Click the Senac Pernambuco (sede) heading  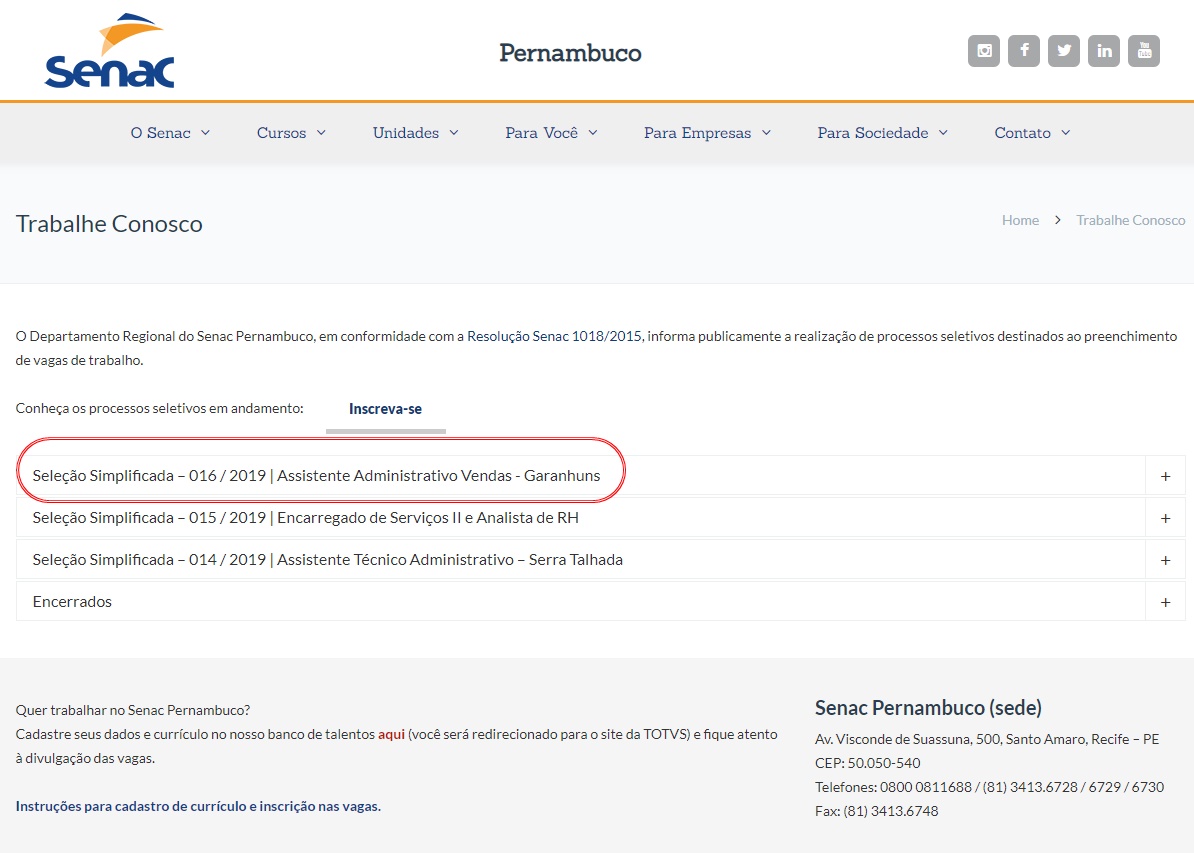pyautogui.click(x=928, y=708)
